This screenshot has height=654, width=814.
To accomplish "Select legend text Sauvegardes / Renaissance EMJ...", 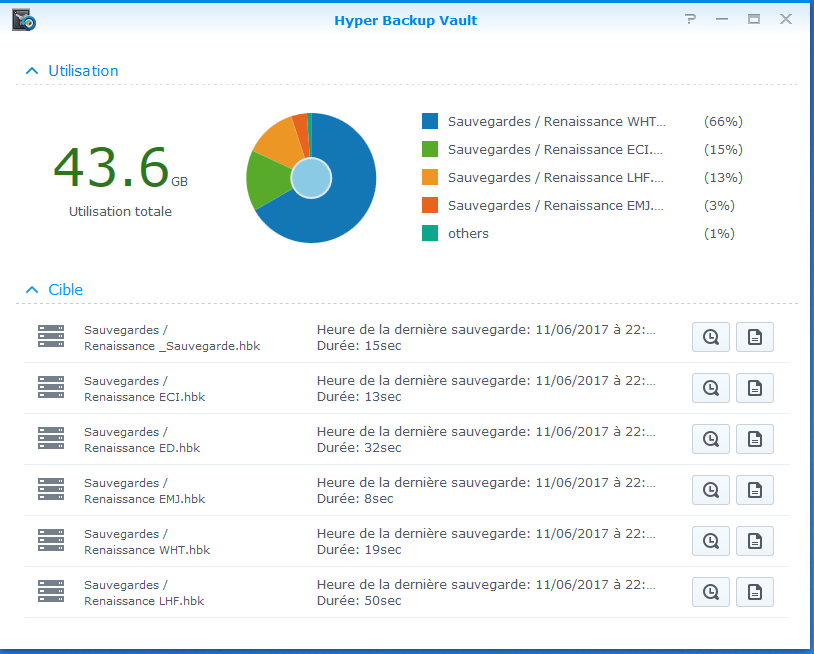I will click(555, 206).
